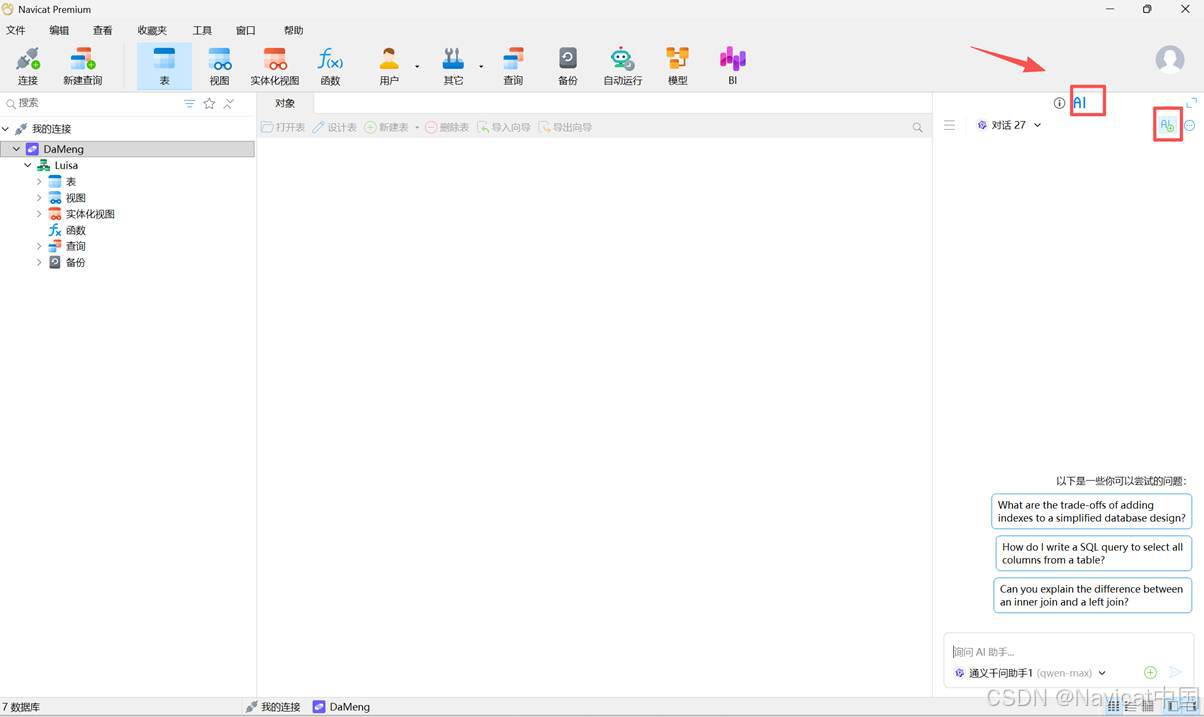Click the filter icon beside the search box

[190, 103]
